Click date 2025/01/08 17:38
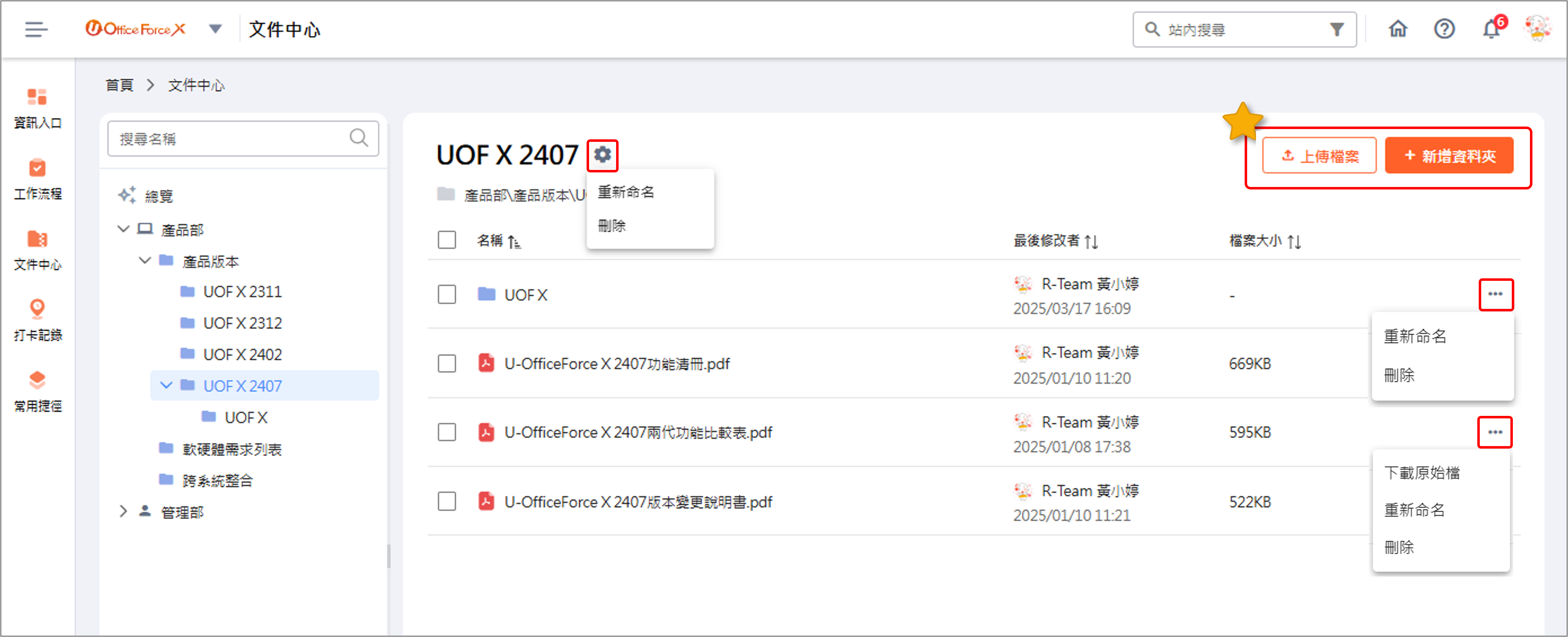Viewport: 1568px width, 637px height. tap(1071, 446)
